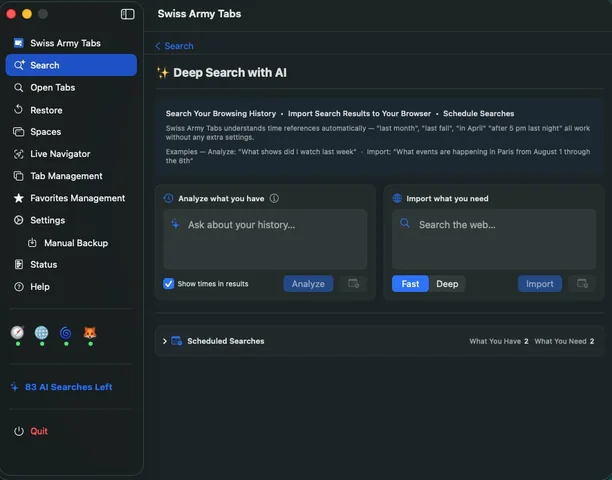The image size is (612, 480).
Task: Click the sparkle icon beside AI Searches Left
Action: (x=14, y=387)
